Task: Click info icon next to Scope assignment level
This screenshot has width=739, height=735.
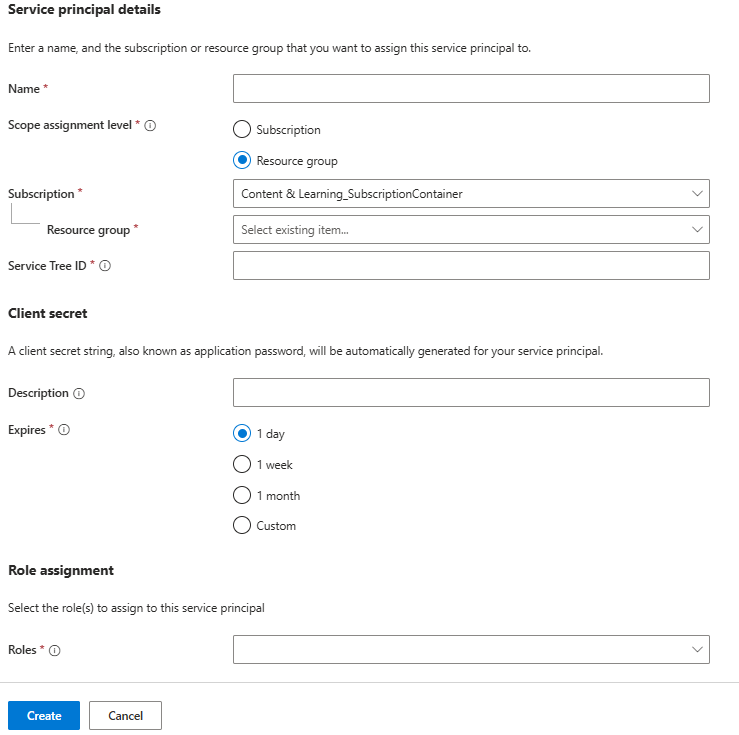Action: (x=151, y=126)
